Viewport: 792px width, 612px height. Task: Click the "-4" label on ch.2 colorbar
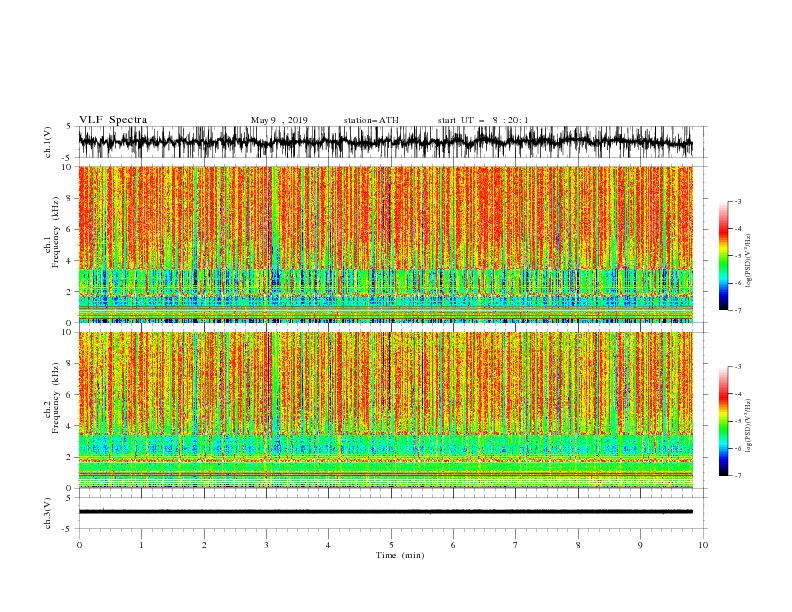coord(737,394)
